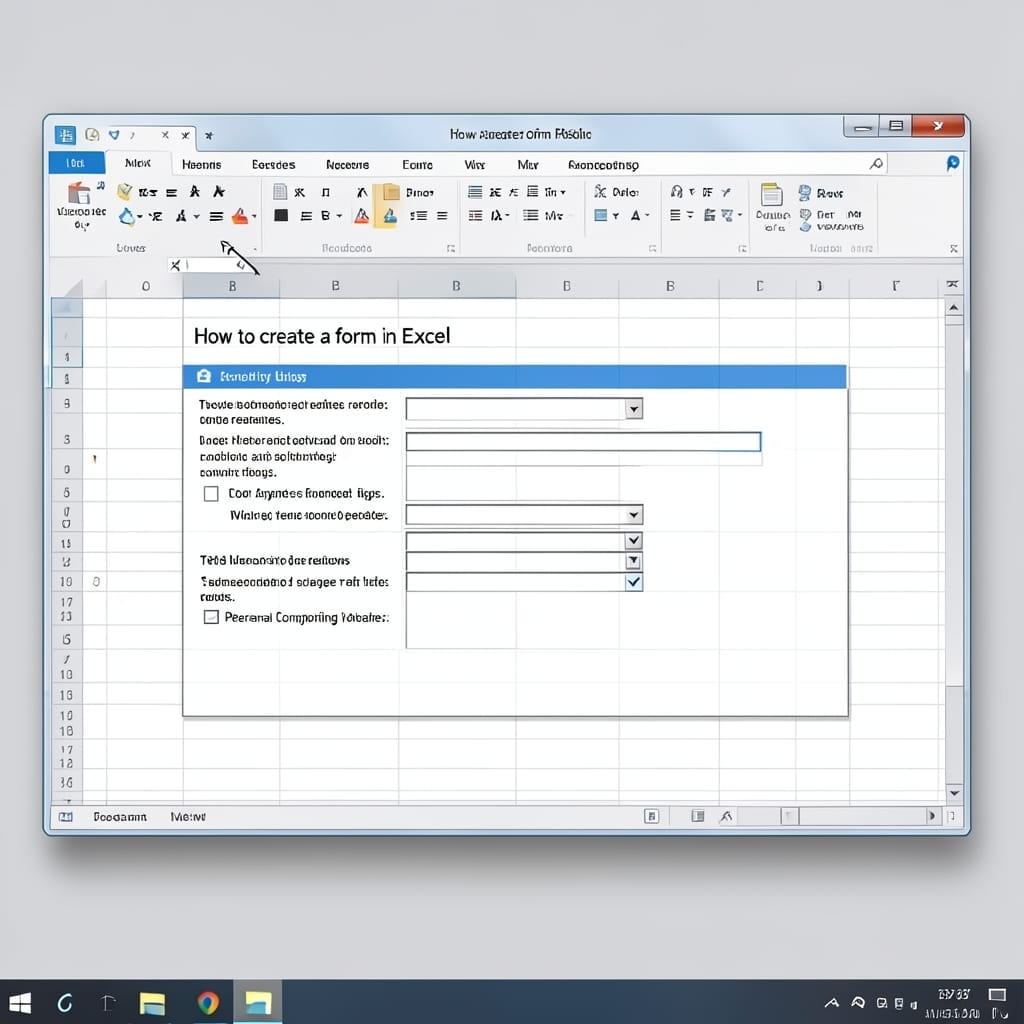This screenshot has width=1024, height=1024.
Task: Click the heading How to create a form in Excel
Action: click(322, 336)
